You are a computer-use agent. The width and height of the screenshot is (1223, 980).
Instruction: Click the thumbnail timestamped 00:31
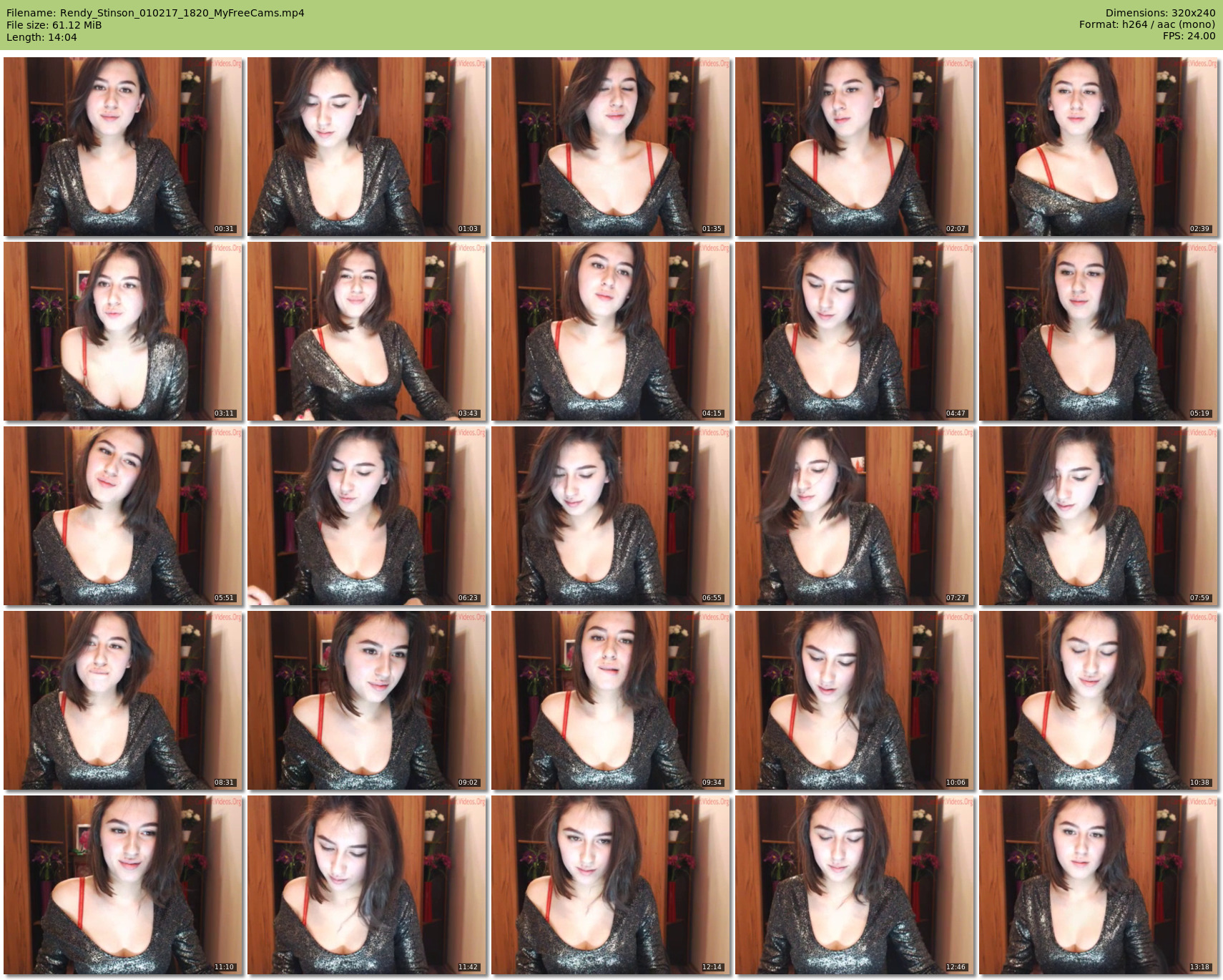point(123,147)
